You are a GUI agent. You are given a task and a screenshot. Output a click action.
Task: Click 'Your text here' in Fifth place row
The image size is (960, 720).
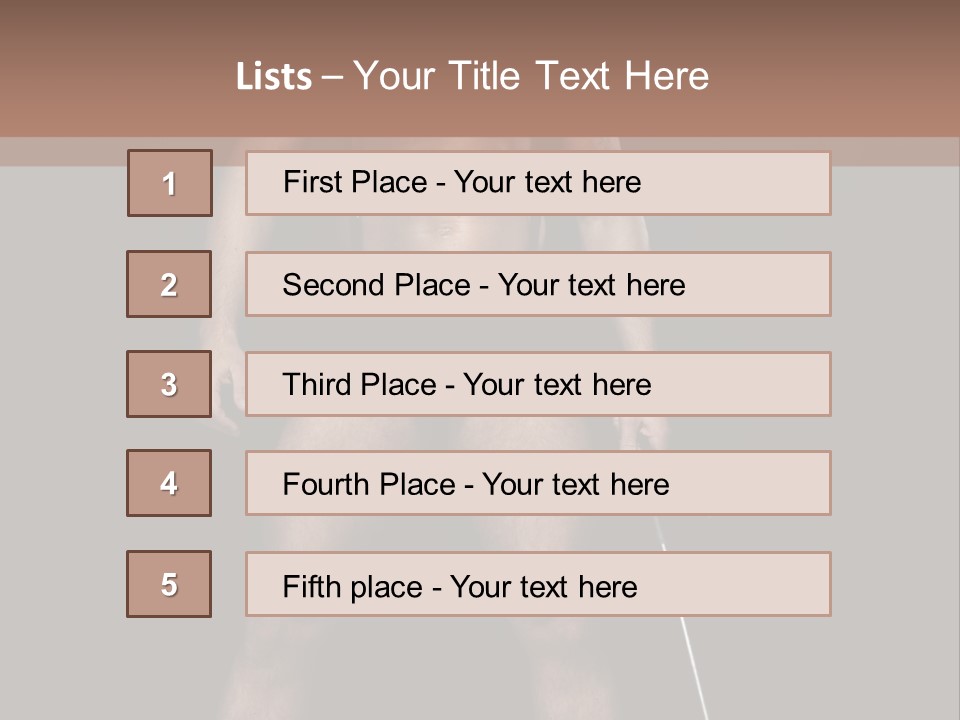544,586
